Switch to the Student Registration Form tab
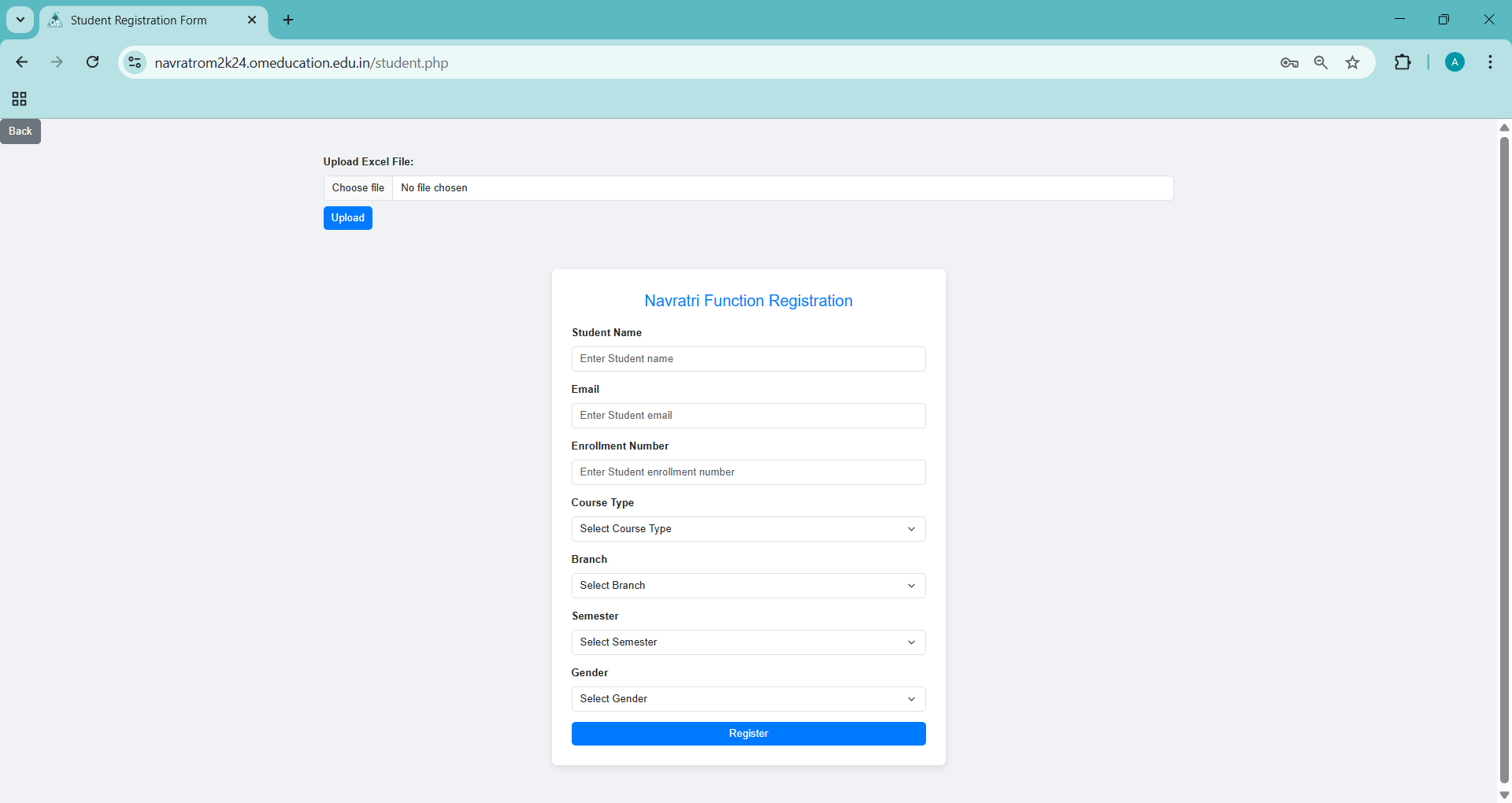 (x=139, y=20)
